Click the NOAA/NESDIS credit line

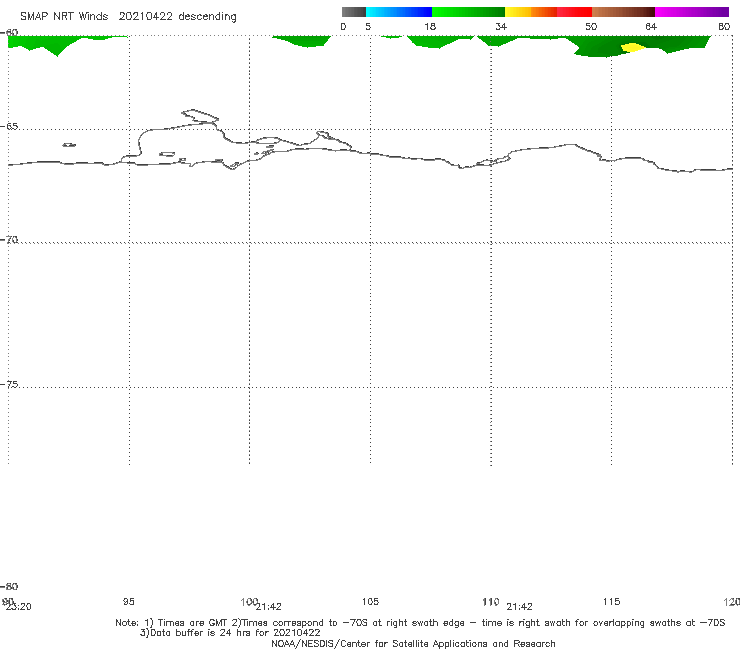(413, 643)
